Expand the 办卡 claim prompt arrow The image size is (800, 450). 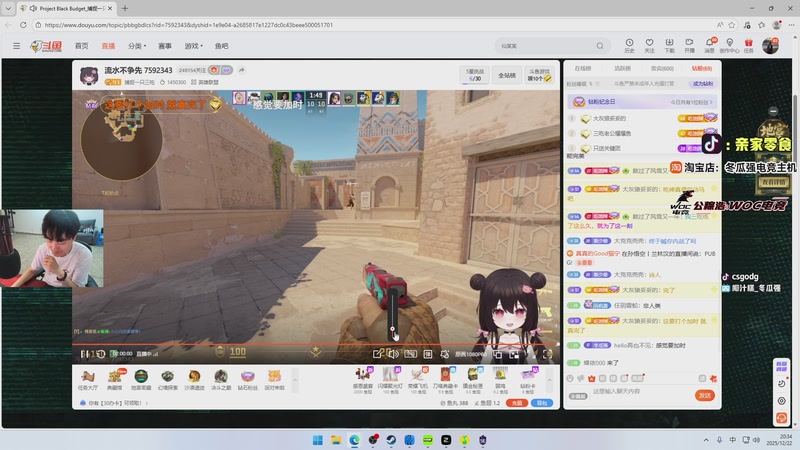tap(147, 403)
